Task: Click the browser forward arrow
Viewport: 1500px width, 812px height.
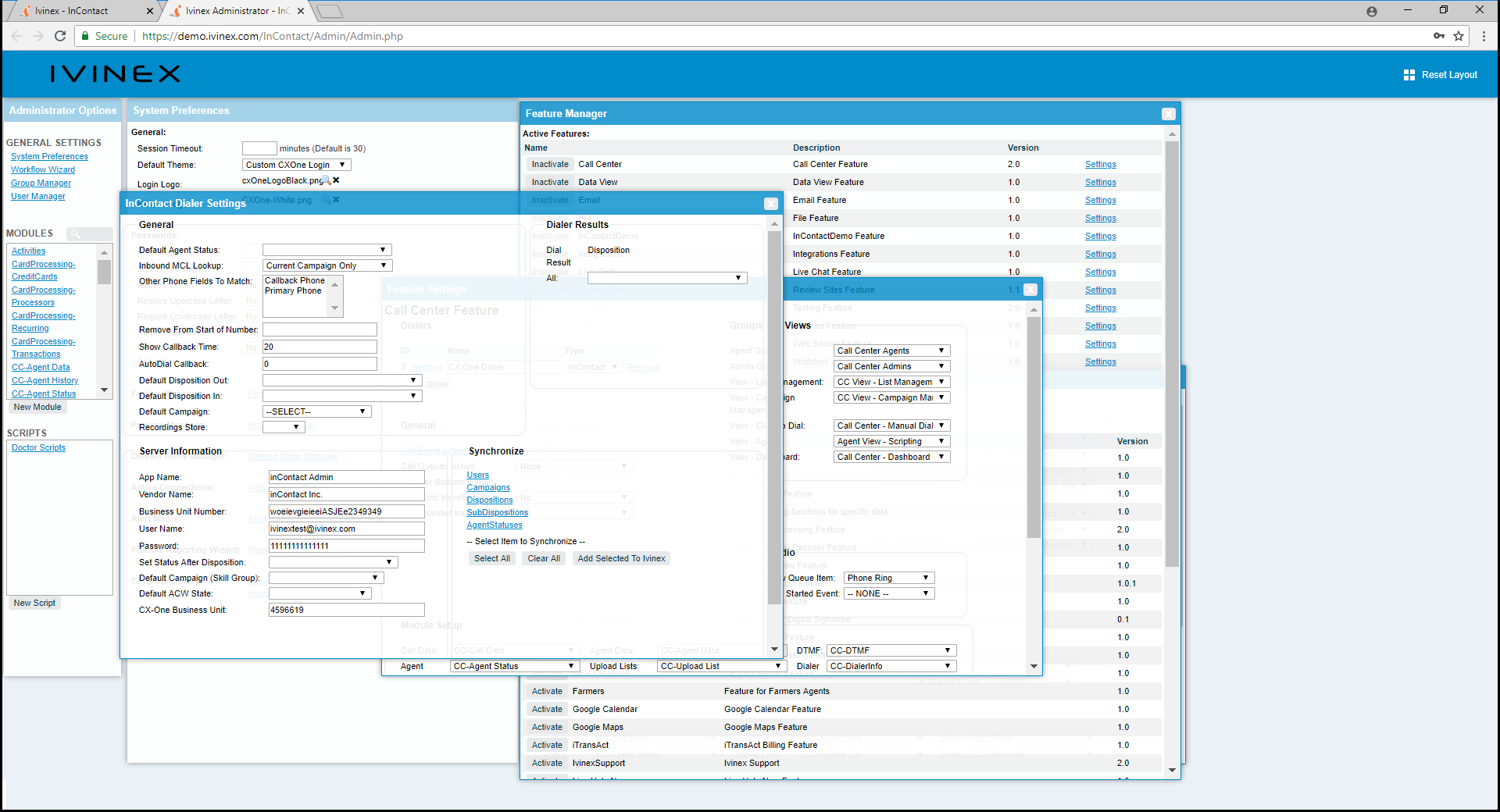Action: tap(38, 36)
